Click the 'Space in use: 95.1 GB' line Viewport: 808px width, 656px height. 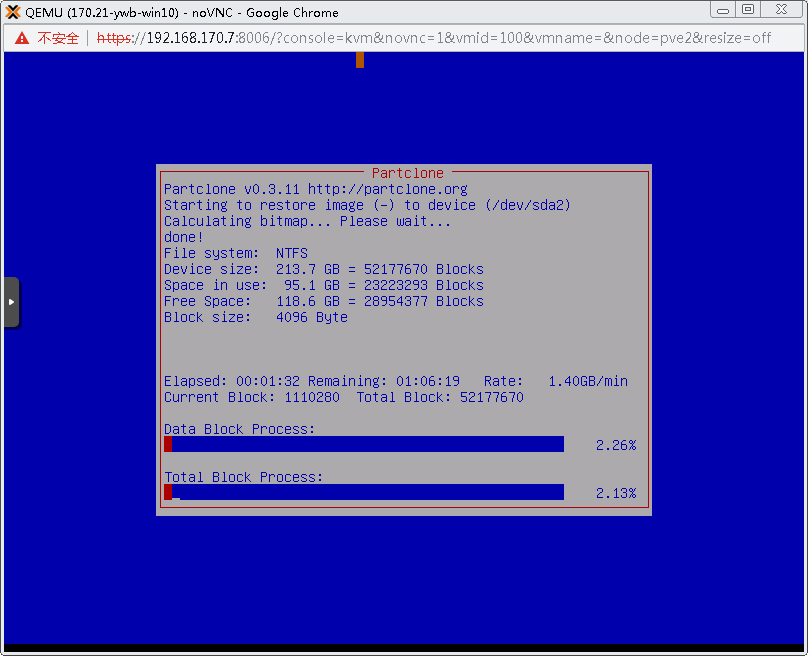324,285
